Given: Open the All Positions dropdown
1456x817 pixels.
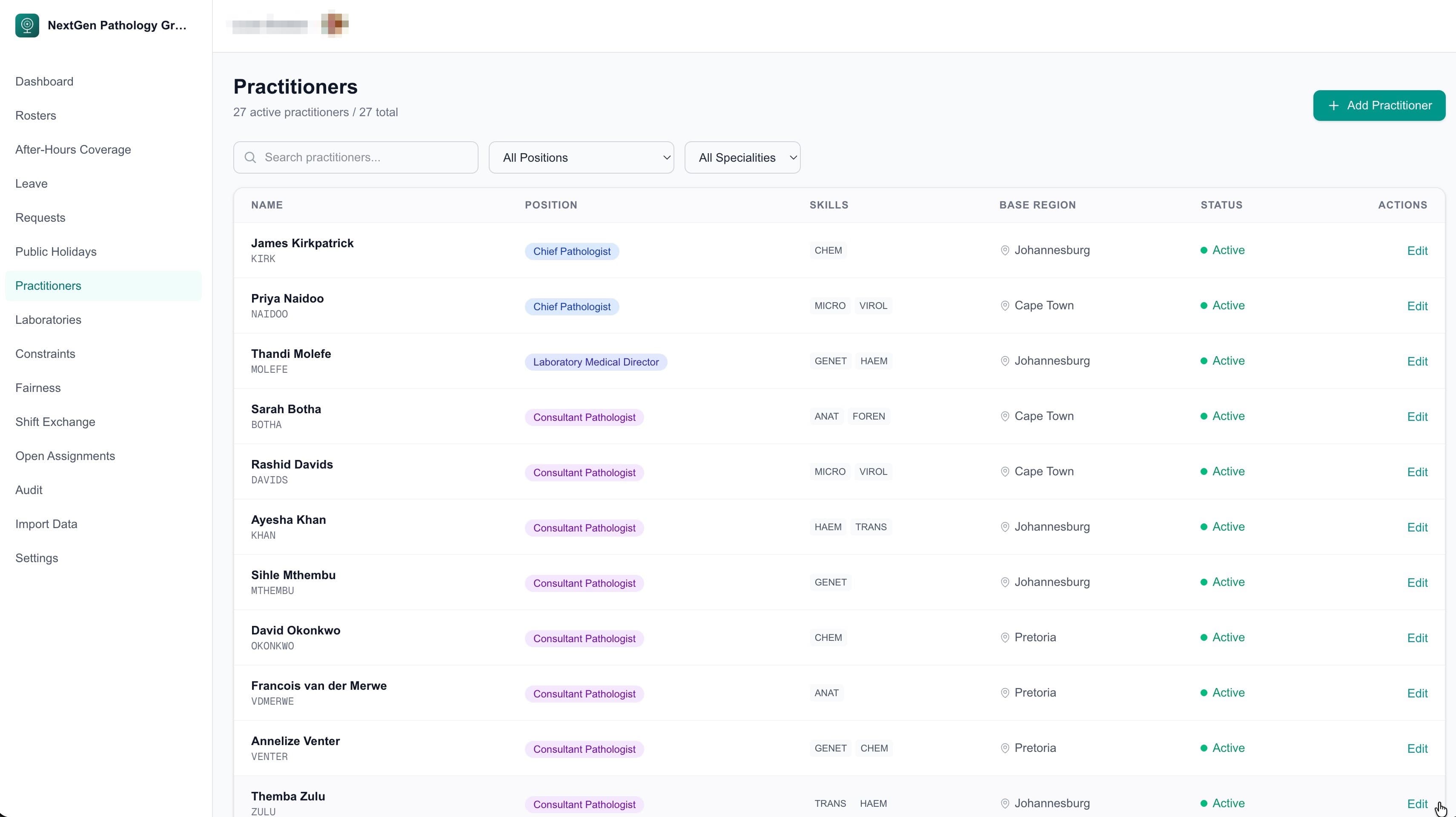Looking at the screenshot, I should coord(580,157).
